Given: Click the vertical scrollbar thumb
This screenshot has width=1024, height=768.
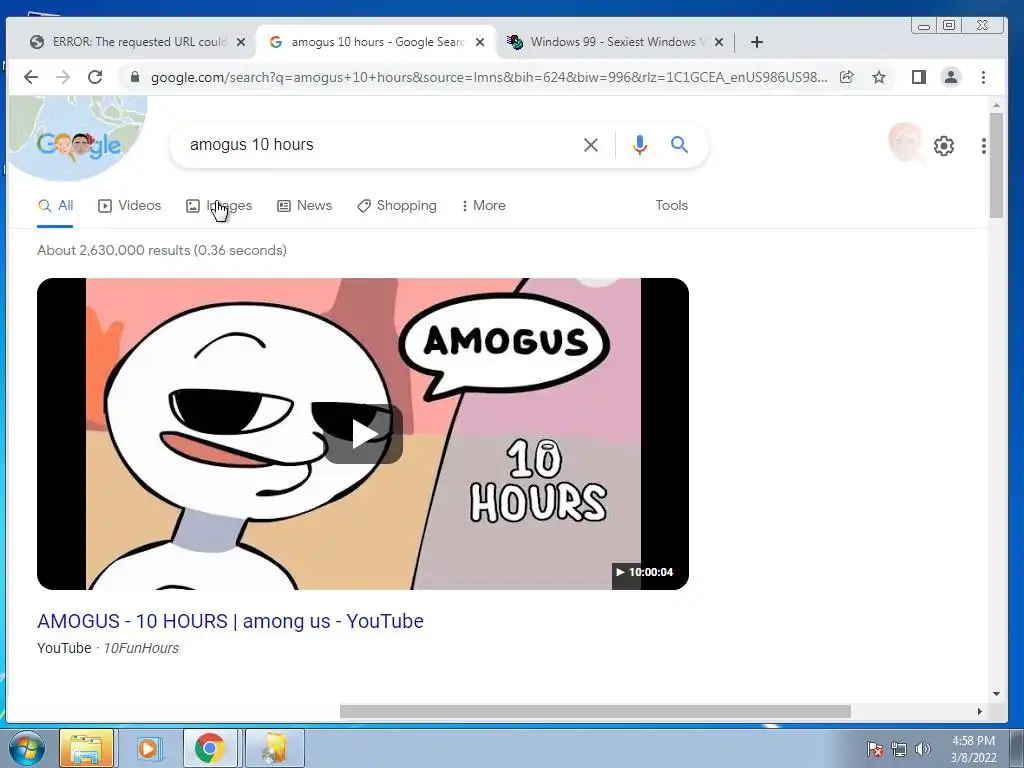Looking at the screenshot, I should tap(996, 166).
